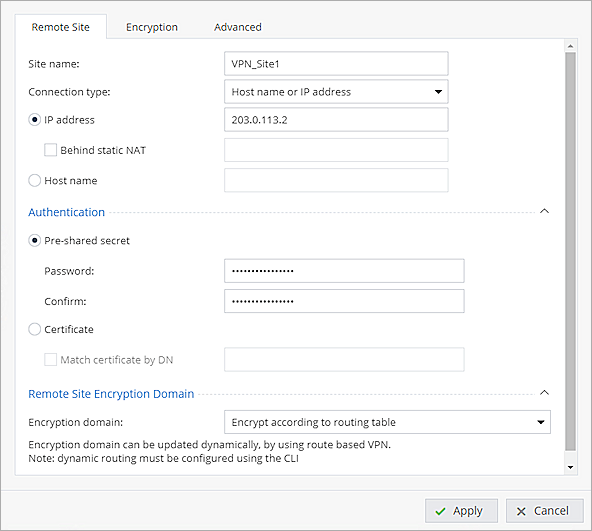Collapse the Authentication section chevron
The height and width of the screenshot is (531, 592).
click(x=544, y=211)
